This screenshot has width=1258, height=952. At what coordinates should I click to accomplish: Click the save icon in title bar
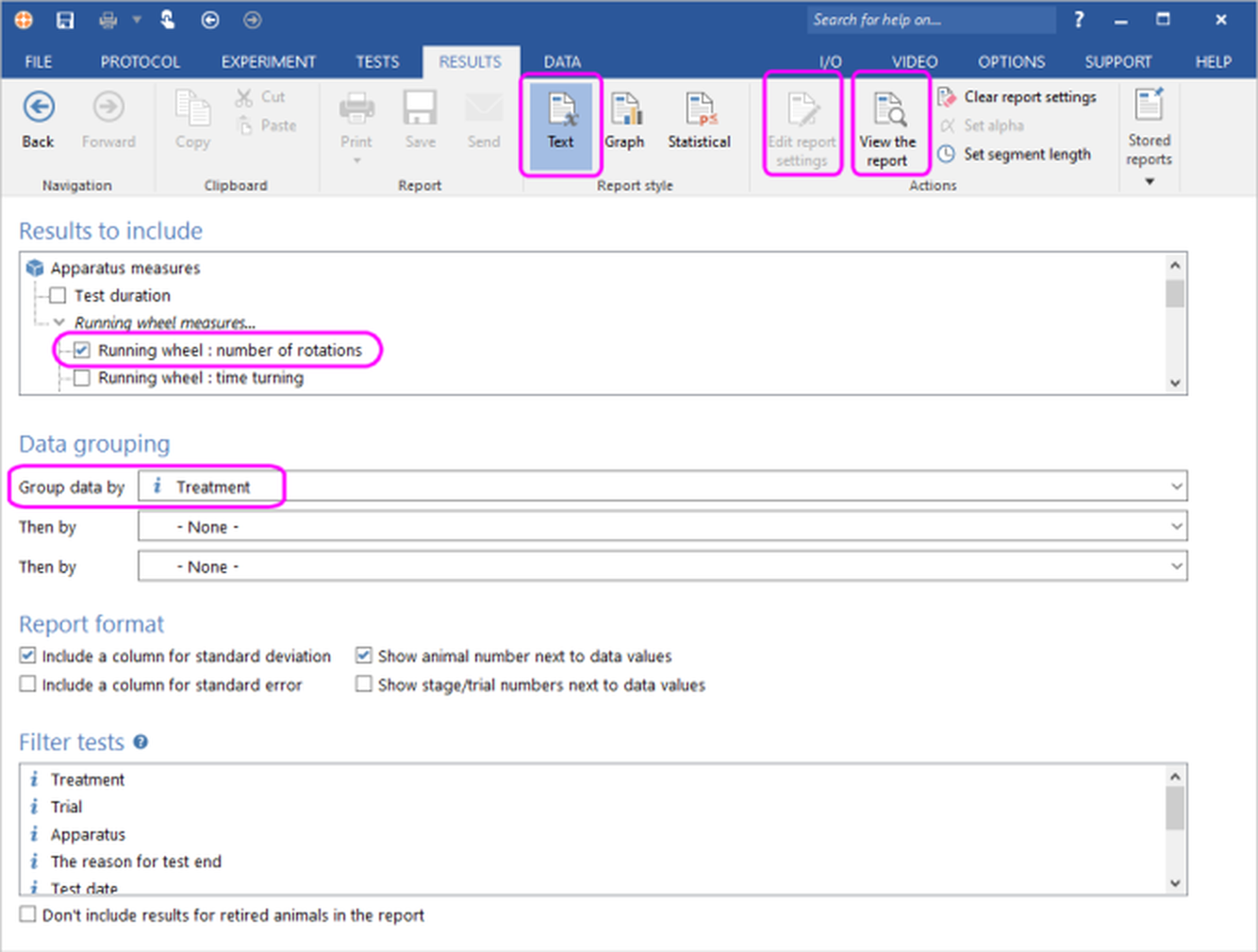(x=65, y=20)
